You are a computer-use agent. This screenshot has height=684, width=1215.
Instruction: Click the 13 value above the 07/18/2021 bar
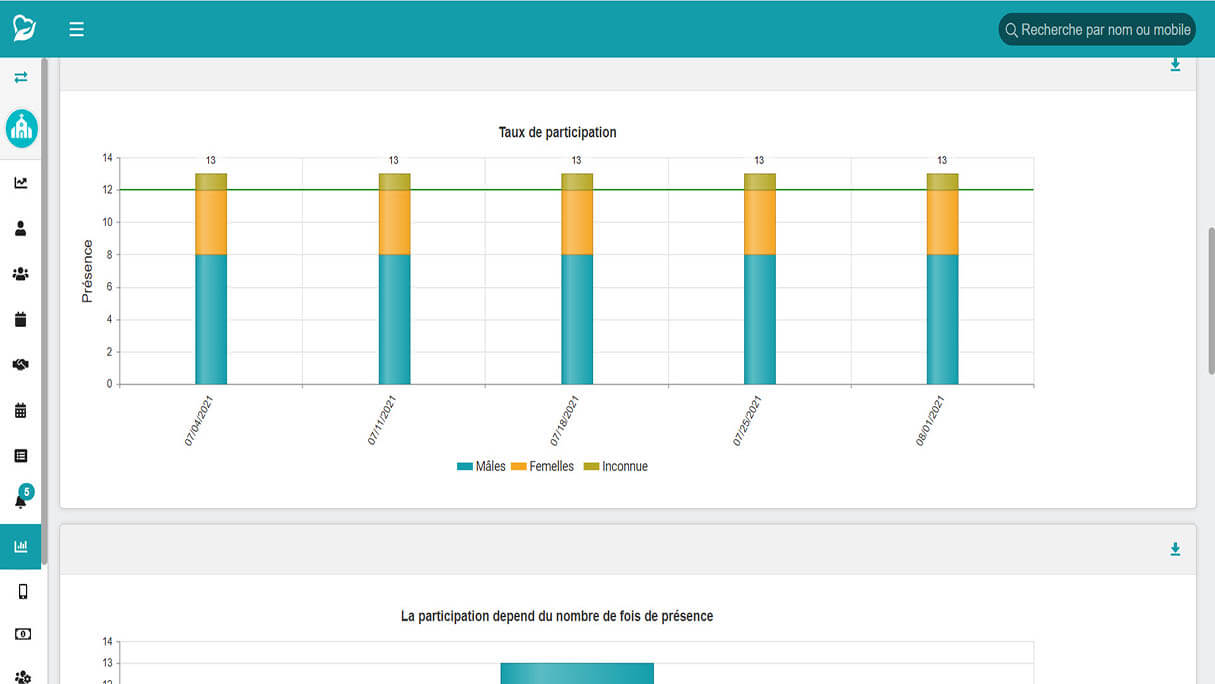[x=577, y=160]
